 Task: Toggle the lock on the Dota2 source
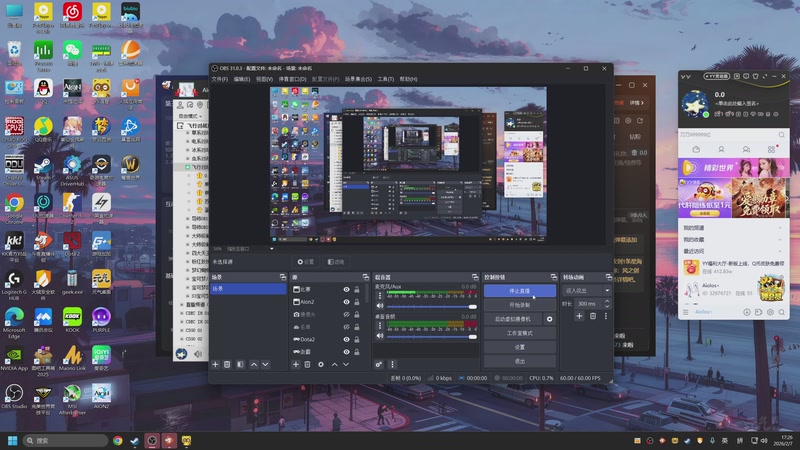click(357, 340)
